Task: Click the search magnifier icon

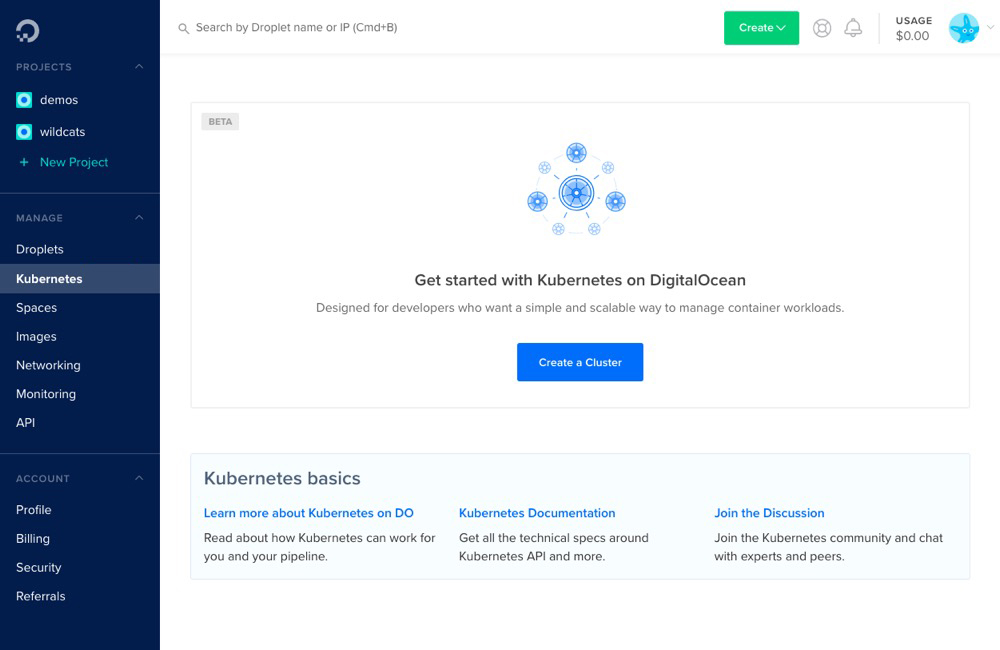Action: click(x=183, y=29)
